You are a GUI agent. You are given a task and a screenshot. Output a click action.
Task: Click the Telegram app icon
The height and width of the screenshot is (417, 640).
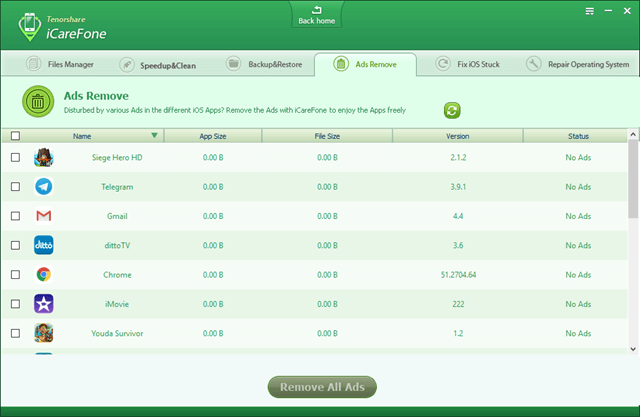click(44, 187)
